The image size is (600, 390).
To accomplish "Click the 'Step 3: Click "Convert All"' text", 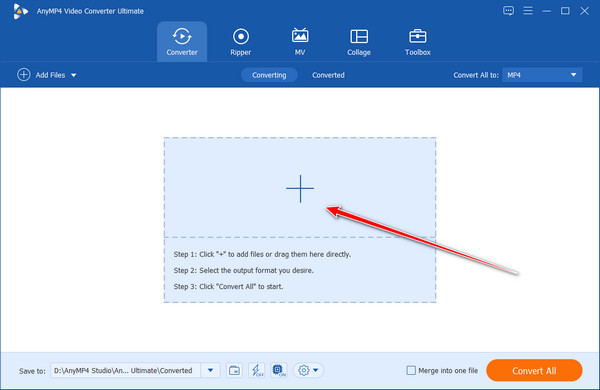I will click(228, 286).
